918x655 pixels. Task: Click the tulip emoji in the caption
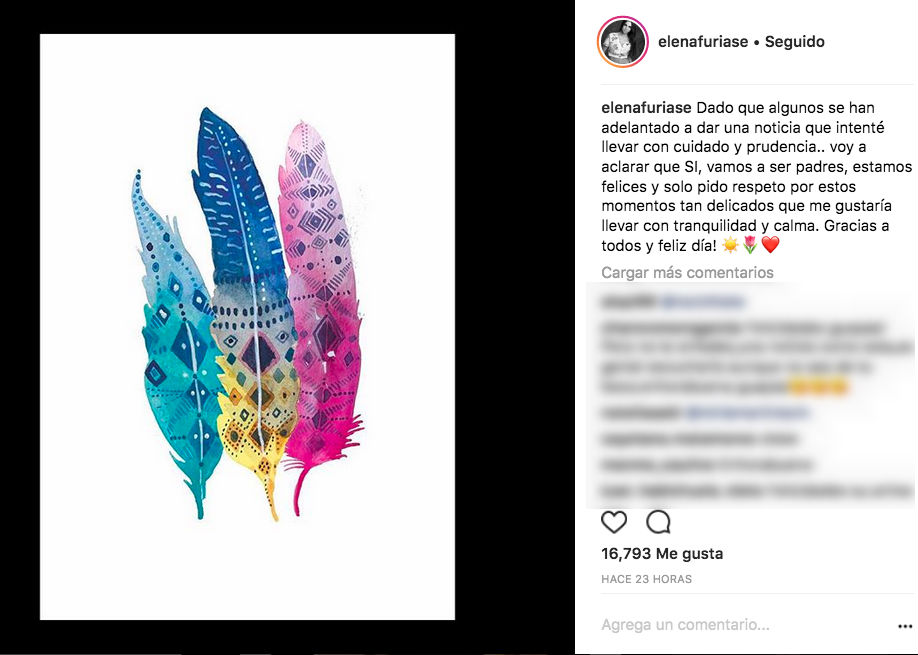click(750, 245)
